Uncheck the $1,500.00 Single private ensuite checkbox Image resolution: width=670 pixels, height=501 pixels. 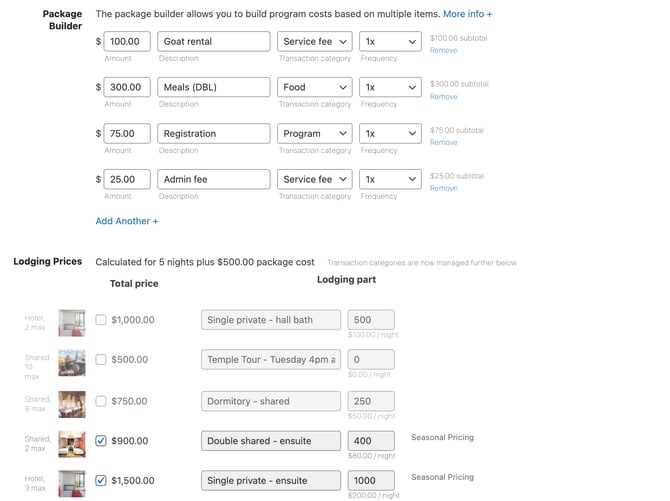[101, 480]
